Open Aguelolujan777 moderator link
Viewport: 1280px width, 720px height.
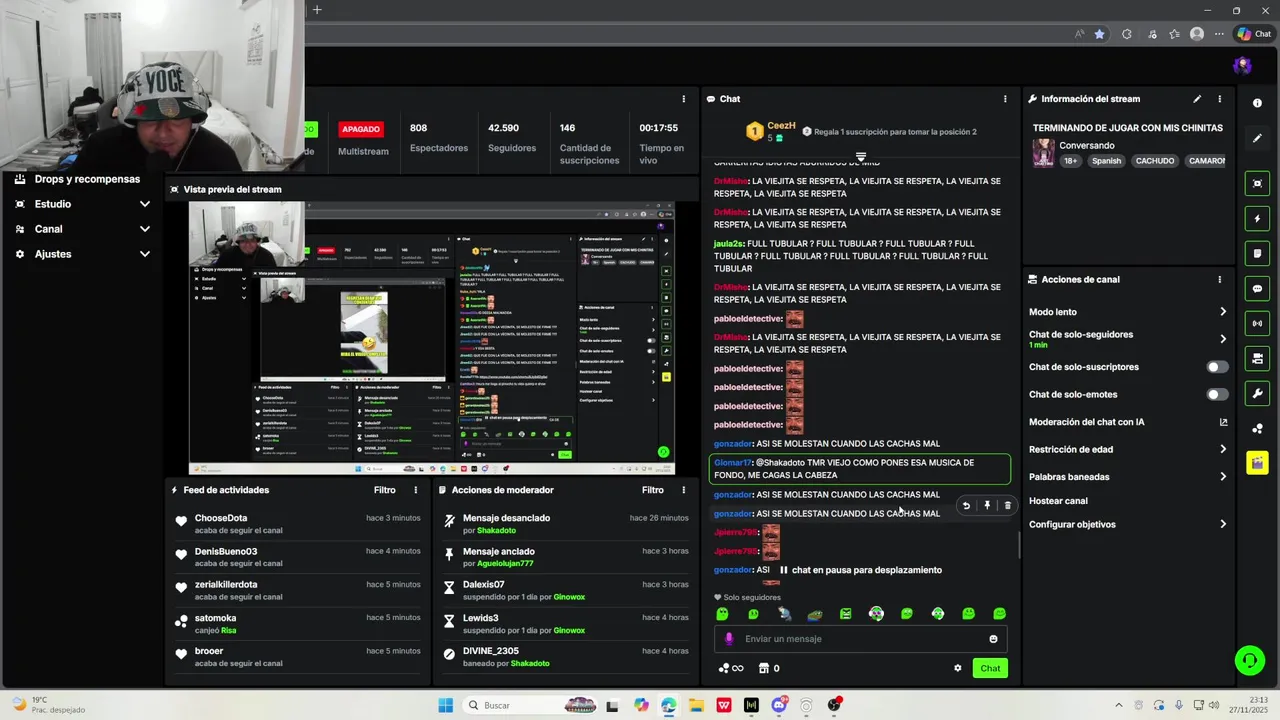point(505,564)
